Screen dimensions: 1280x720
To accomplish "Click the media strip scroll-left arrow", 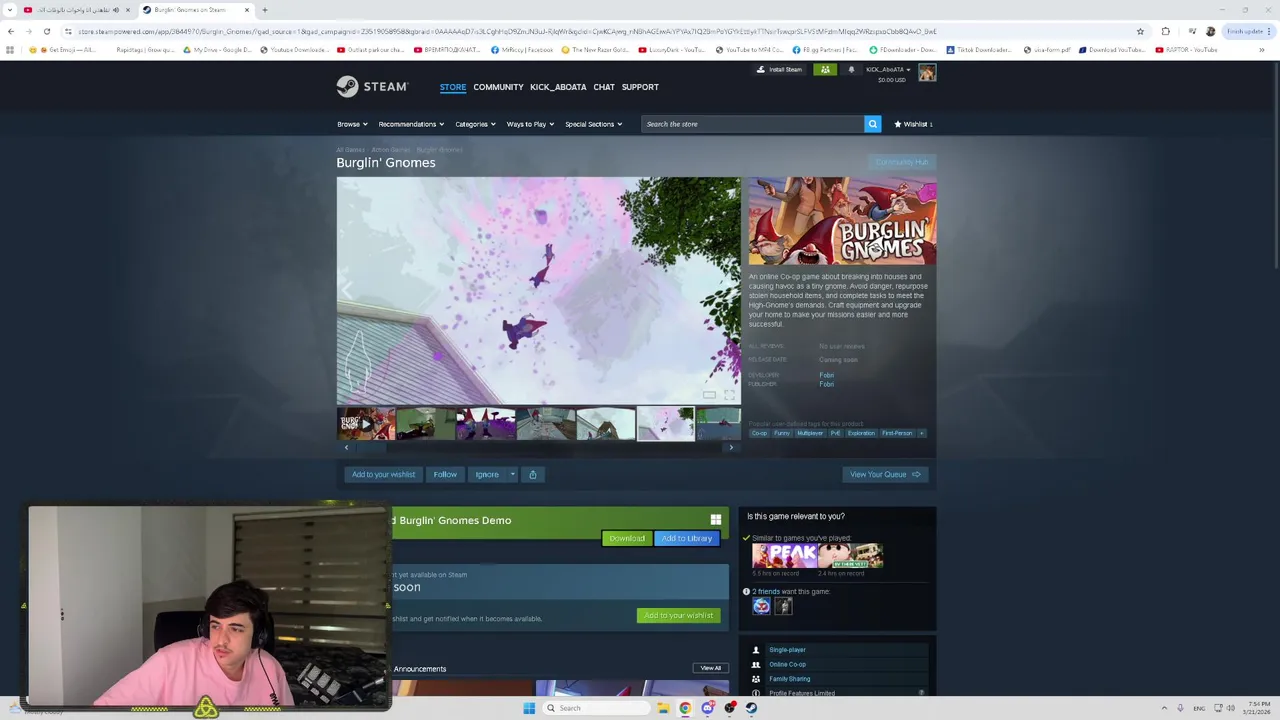I will [346, 447].
